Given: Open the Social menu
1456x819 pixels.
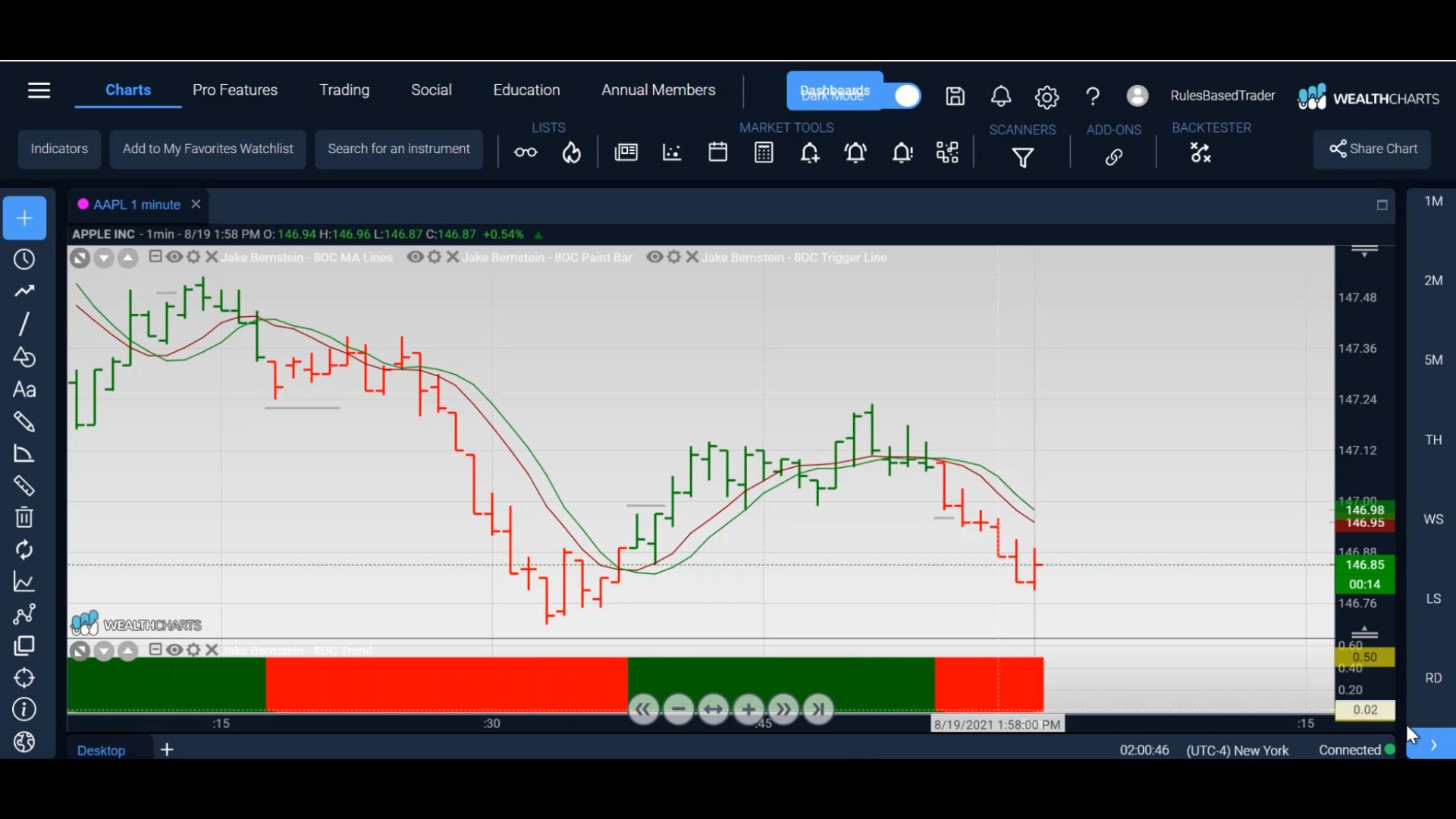Looking at the screenshot, I should [431, 89].
